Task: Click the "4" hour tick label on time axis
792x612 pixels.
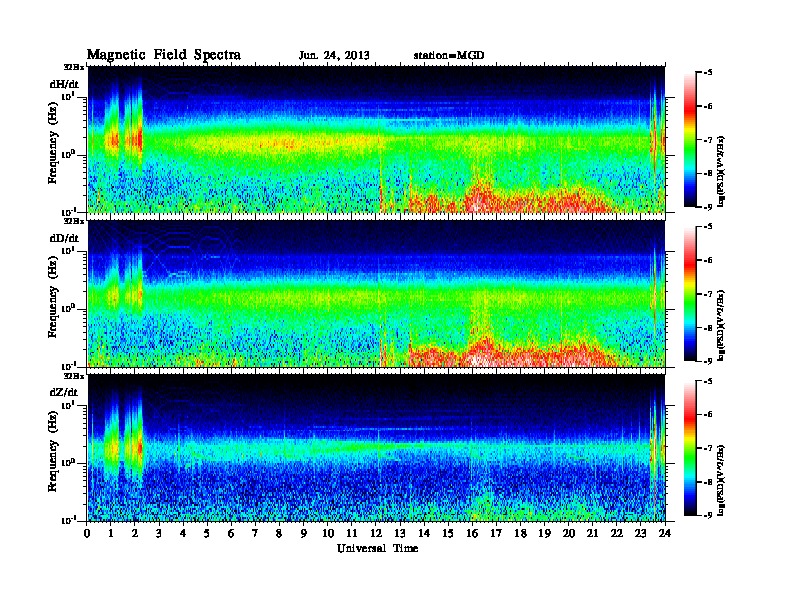Action: point(183,533)
